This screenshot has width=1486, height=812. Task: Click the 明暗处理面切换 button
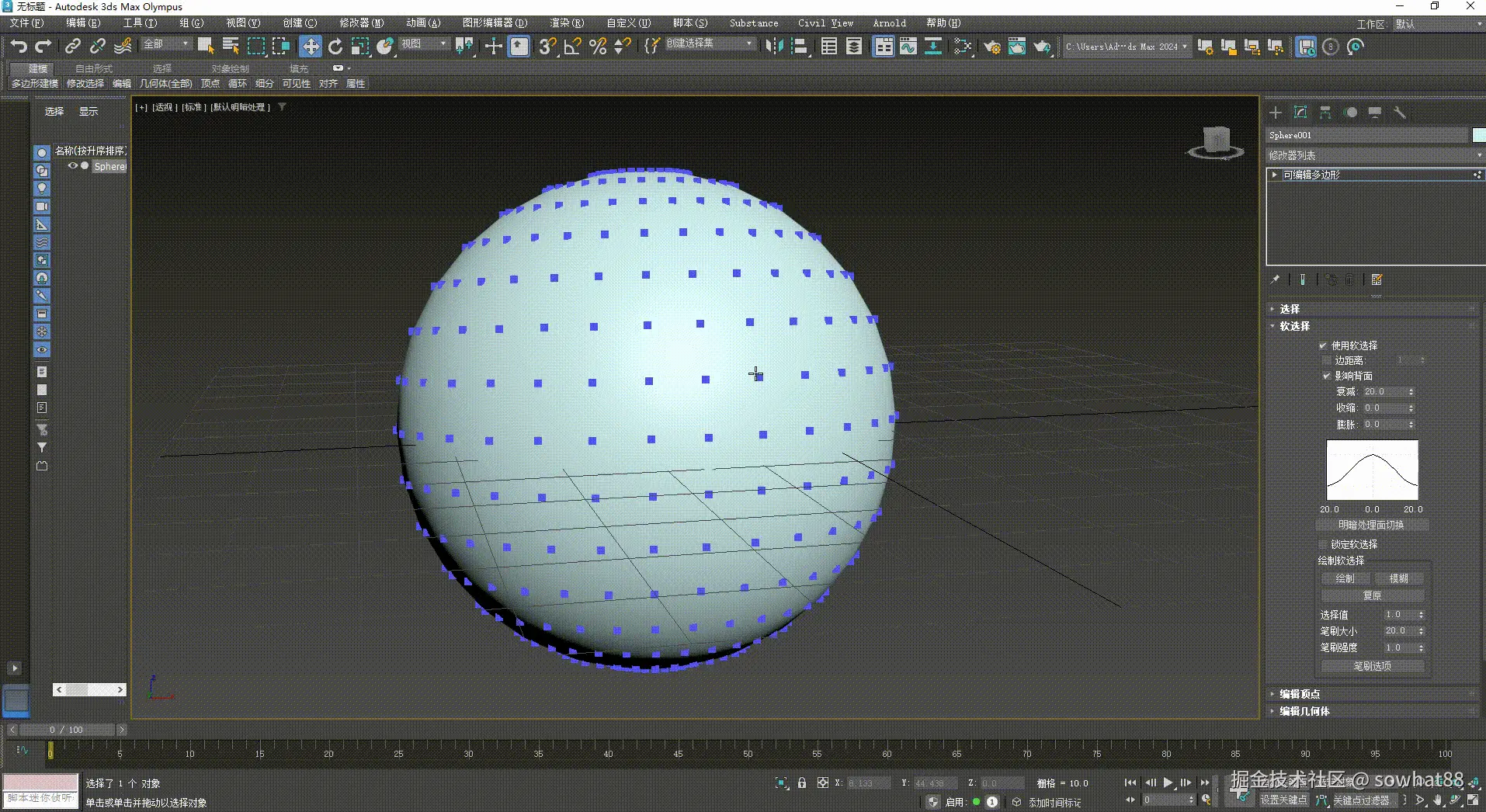[1371, 525]
